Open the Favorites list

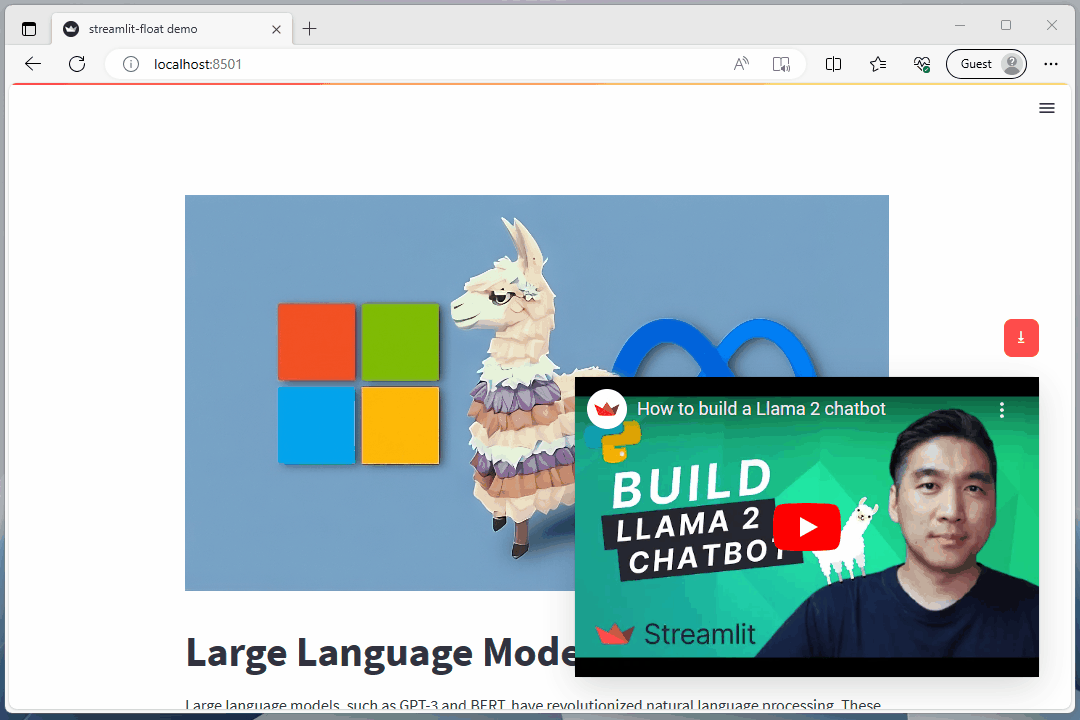pyautogui.click(x=878, y=64)
